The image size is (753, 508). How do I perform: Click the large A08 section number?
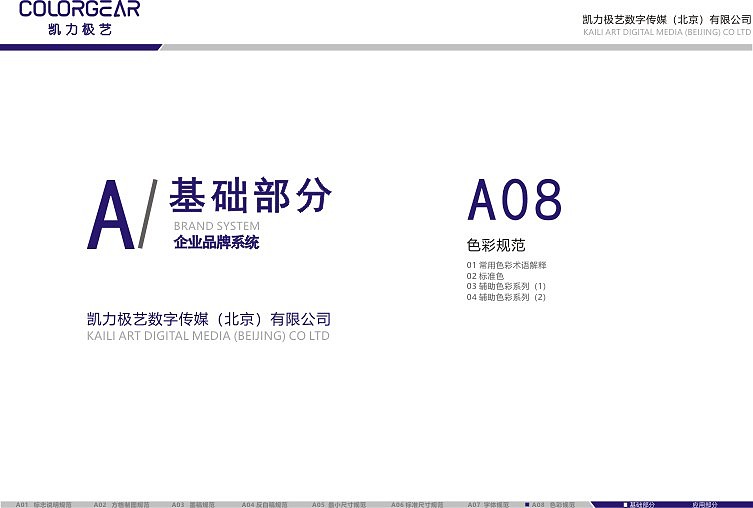[x=514, y=200]
